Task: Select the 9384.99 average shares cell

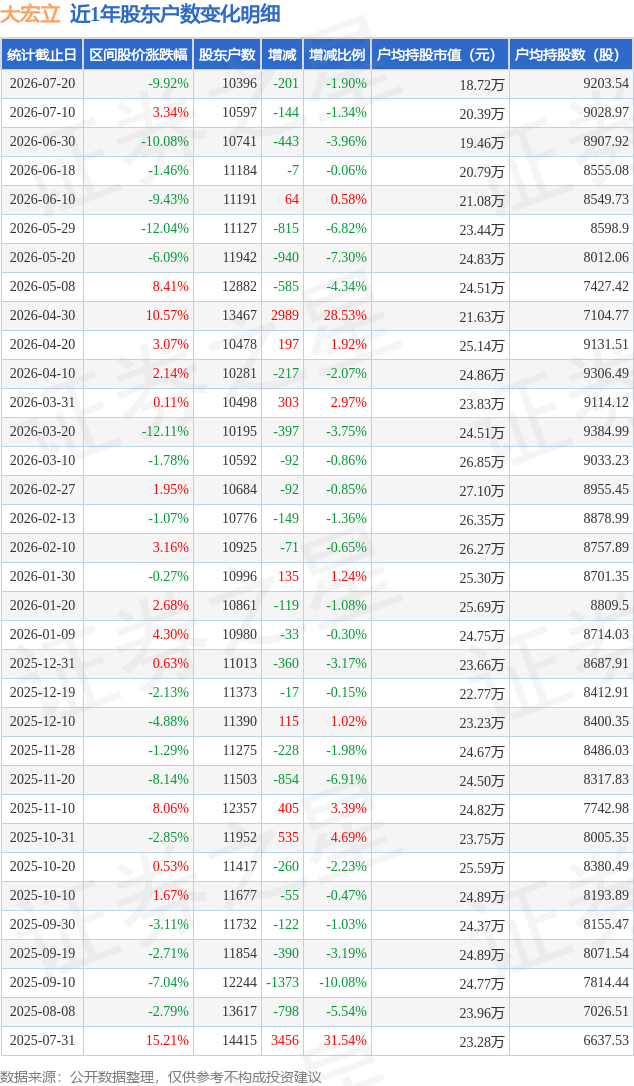Action: (606, 431)
